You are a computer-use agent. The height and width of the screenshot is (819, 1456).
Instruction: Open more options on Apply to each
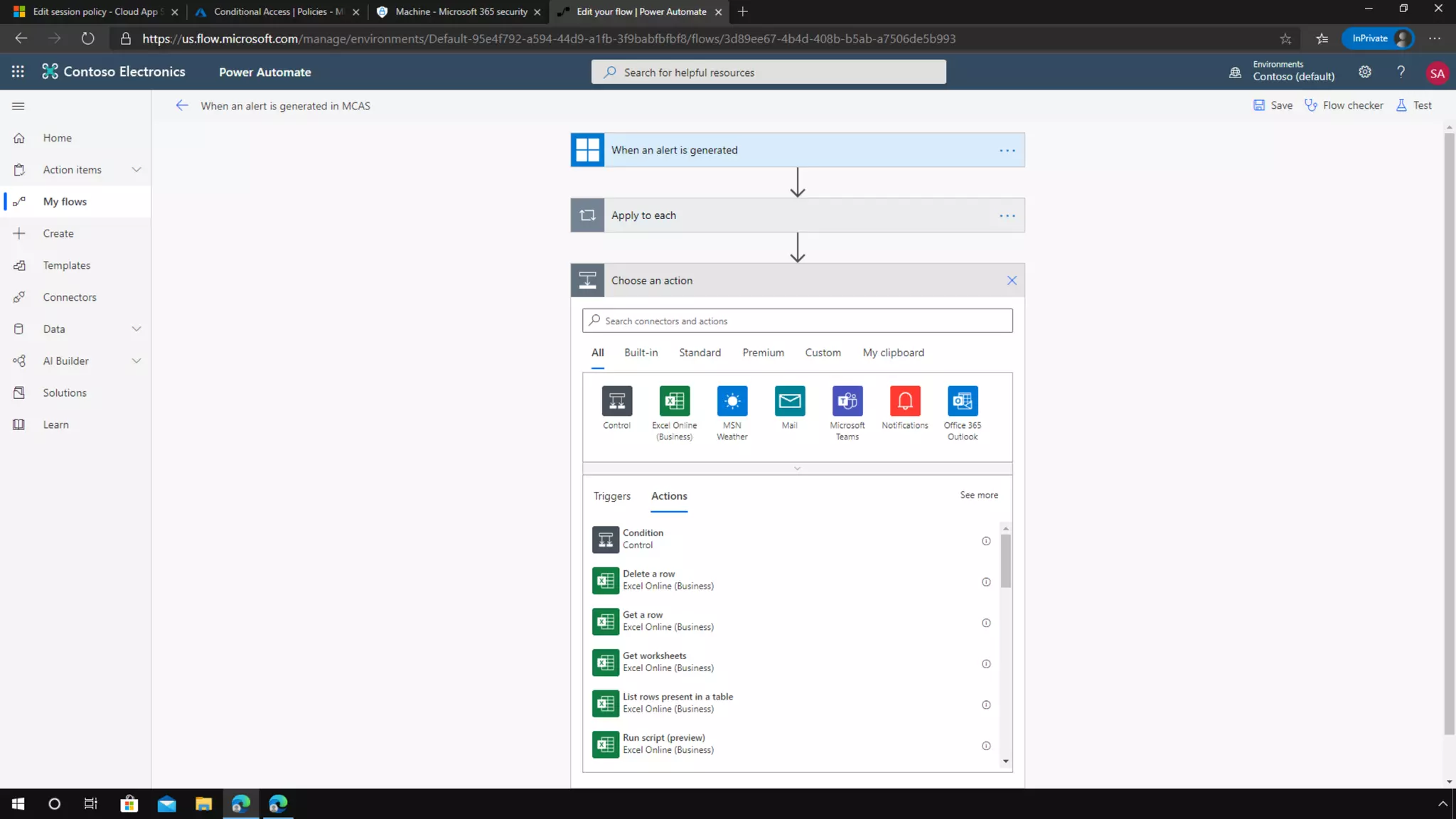(1007, 215)
